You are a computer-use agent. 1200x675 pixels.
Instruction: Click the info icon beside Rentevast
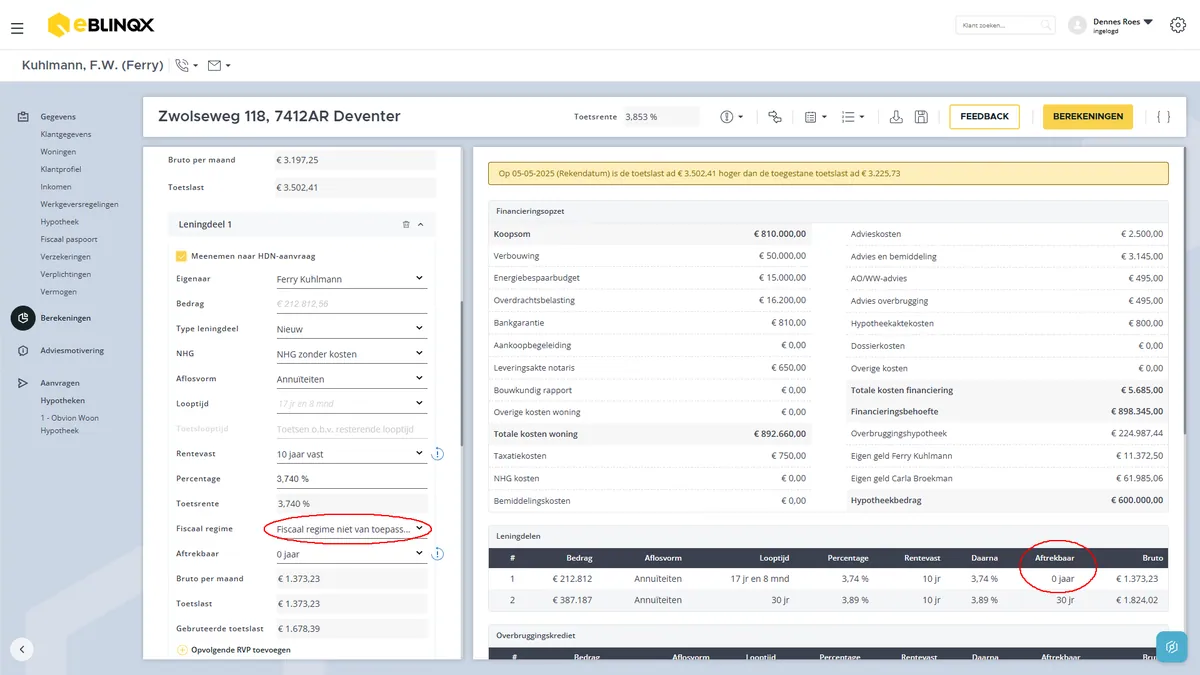(x=438, y=454)
